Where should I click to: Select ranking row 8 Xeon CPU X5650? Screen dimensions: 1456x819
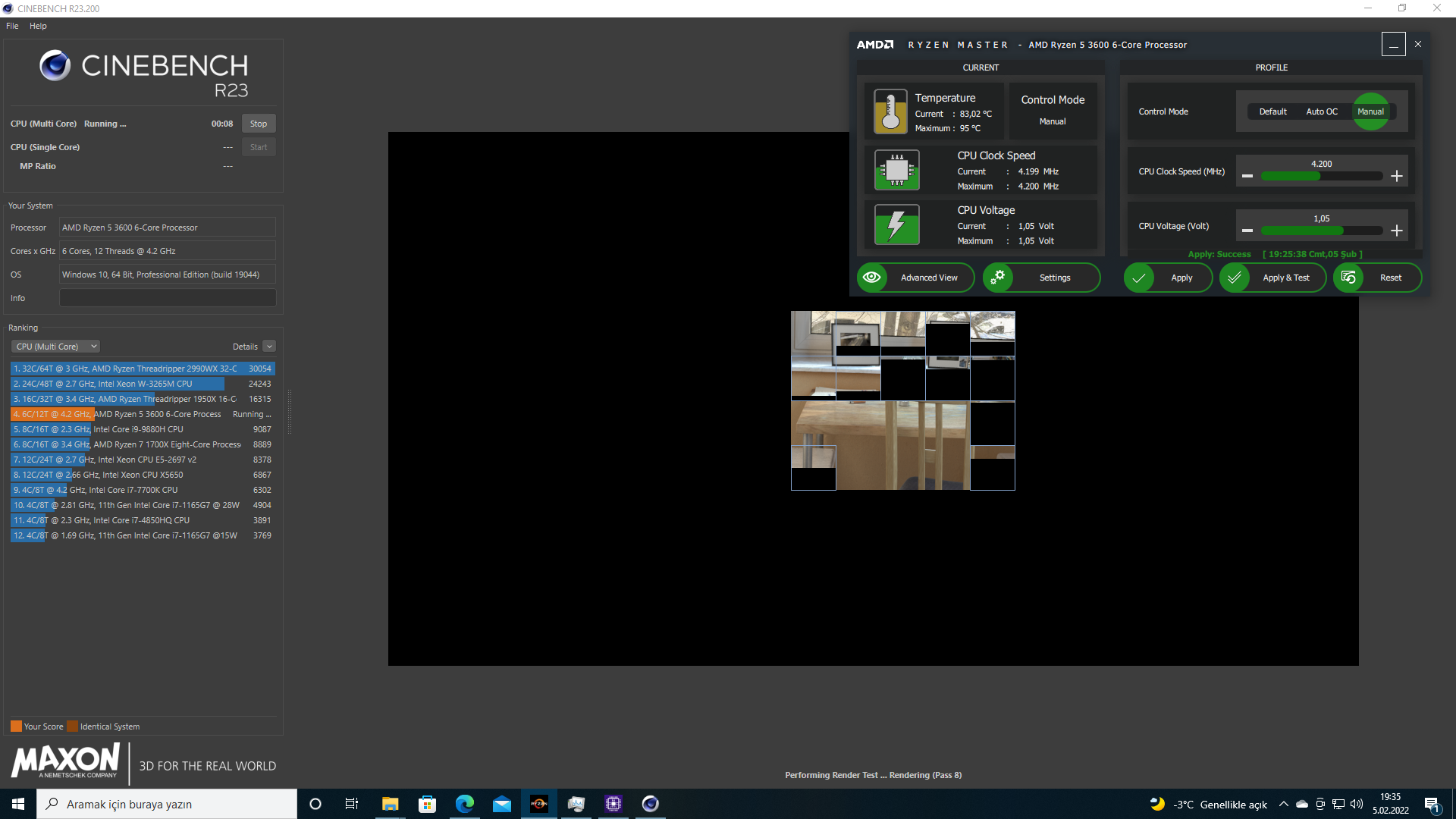point(143,475)
